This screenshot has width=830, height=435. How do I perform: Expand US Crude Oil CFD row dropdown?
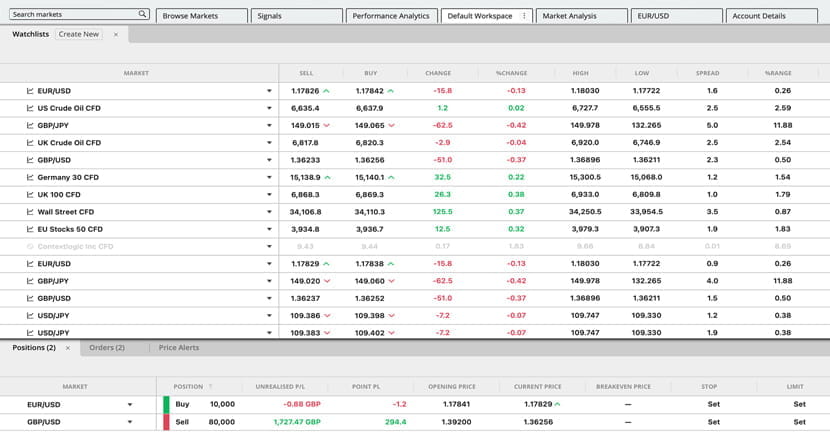coord(269,108)
